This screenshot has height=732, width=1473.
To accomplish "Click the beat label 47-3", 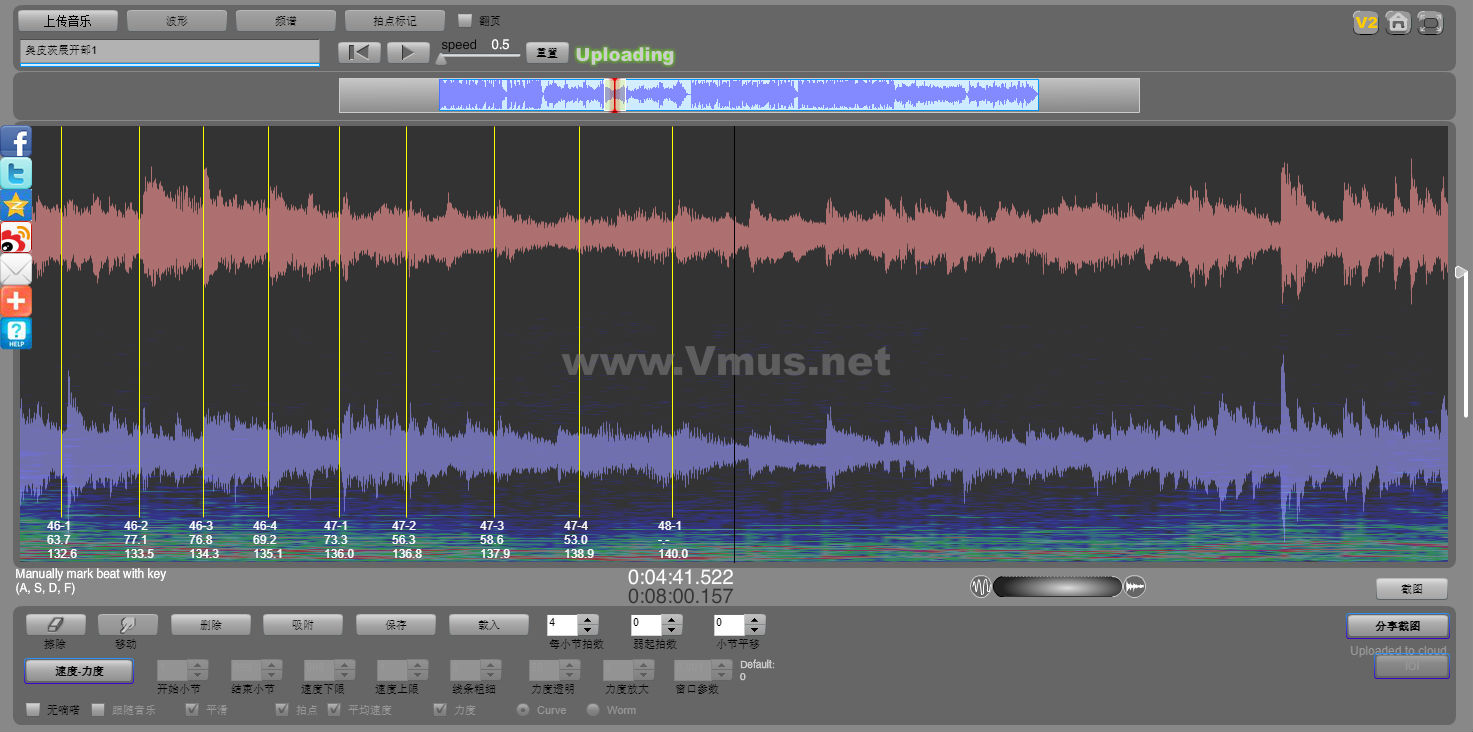I will 492,526.
